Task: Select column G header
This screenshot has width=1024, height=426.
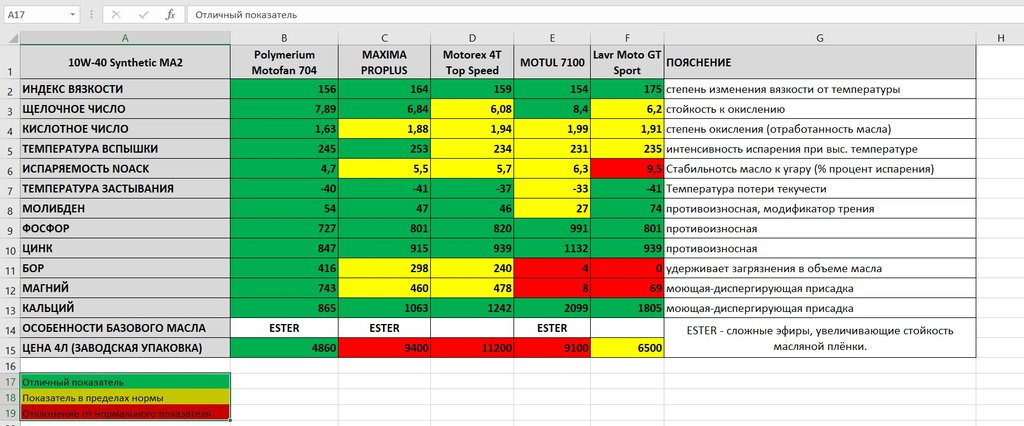Action: click(820, 38)
